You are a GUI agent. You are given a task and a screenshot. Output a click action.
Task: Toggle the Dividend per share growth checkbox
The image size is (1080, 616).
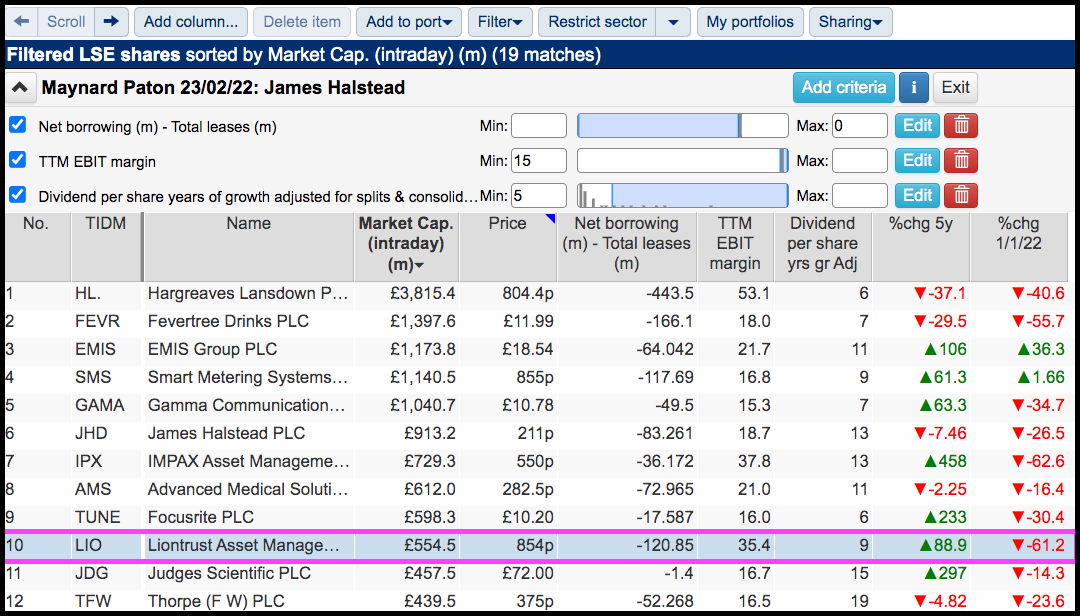pyautogui.click(x=18, y=195)
